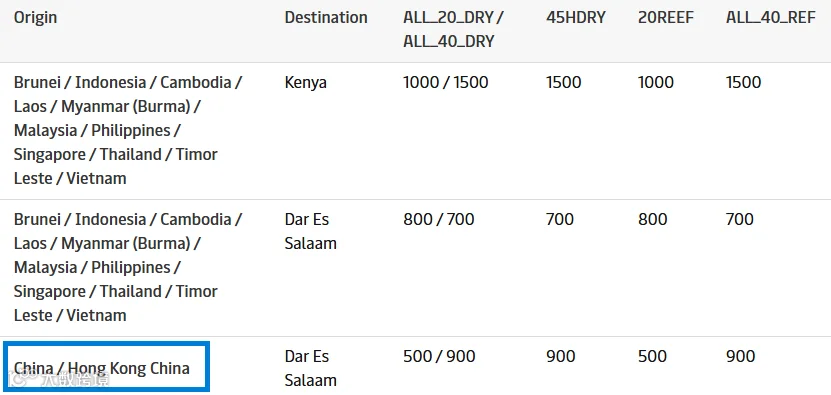Screen dimensions: 831x395
Task: Click the 45HDRY value 1500 for Kenya
Action: [563, 83]
